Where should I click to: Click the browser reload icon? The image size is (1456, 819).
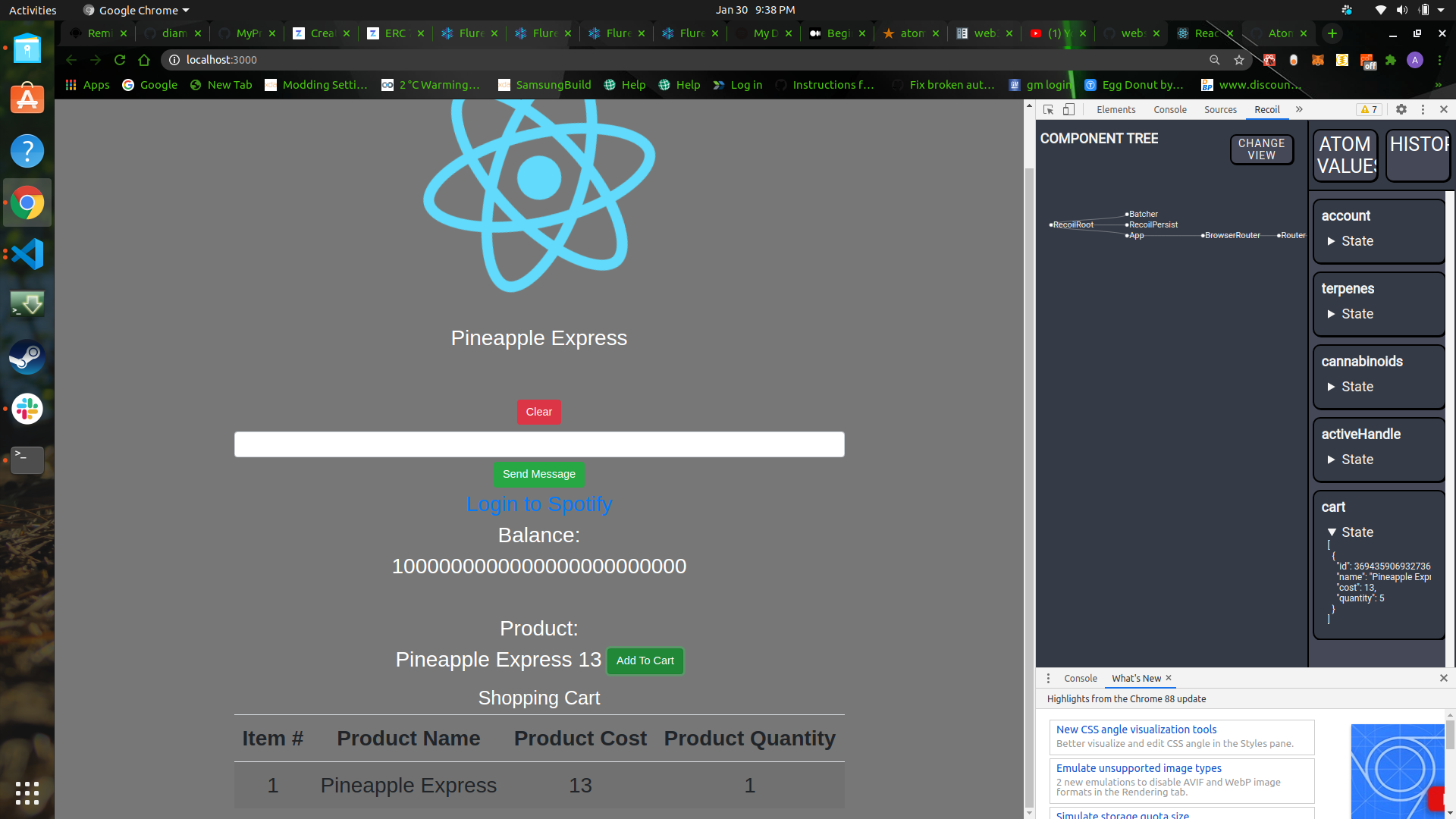pos(120,60)
